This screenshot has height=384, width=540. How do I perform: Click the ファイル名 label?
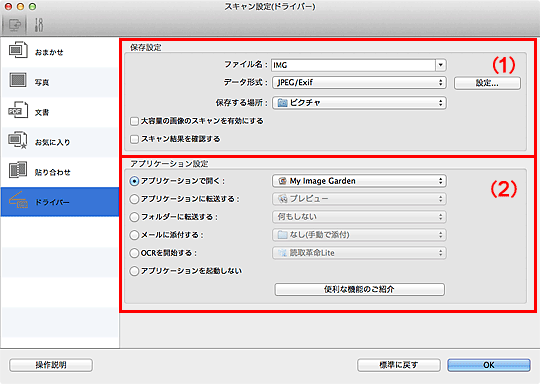[x=246, y=64]
